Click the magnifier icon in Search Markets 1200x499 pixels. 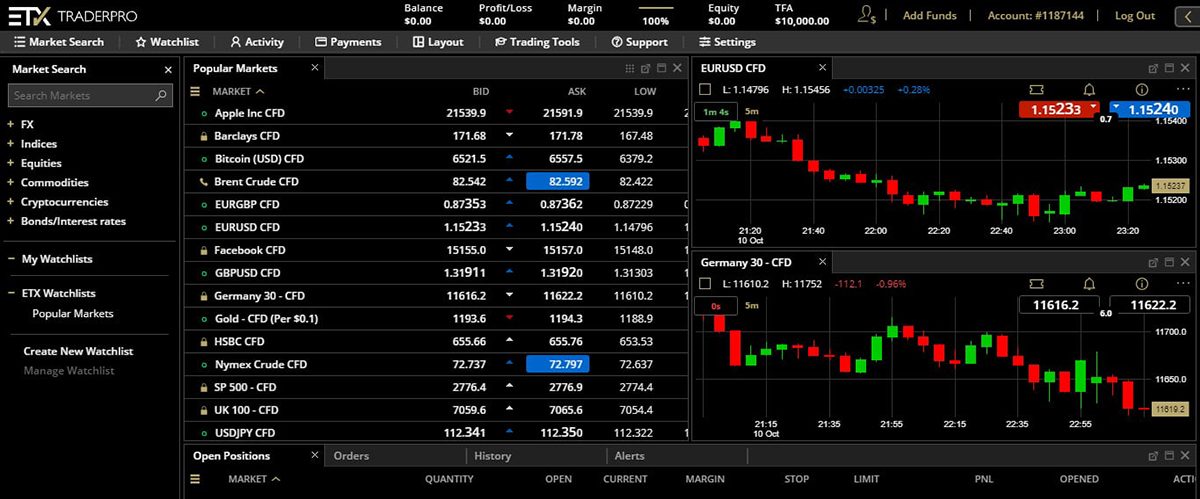tap(162, 96)
